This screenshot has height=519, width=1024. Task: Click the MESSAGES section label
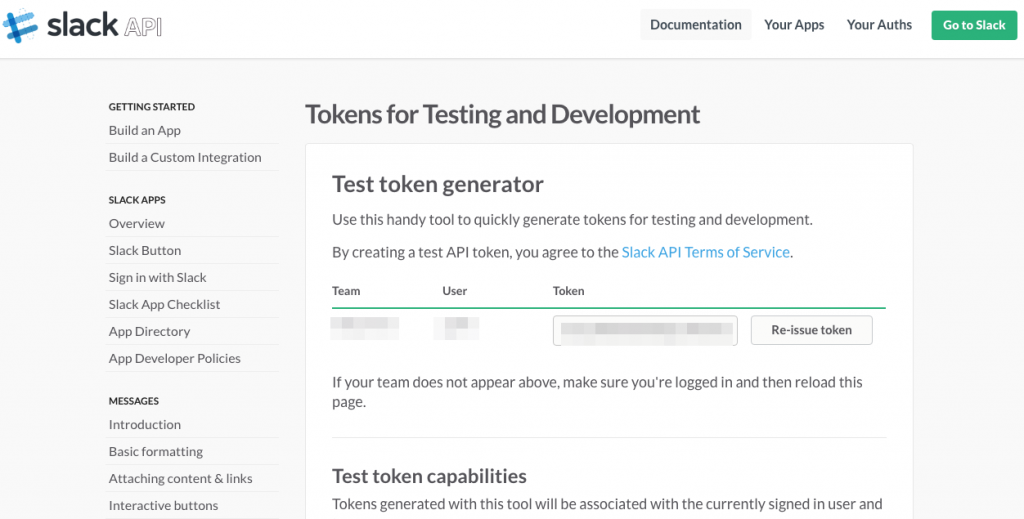(134, 401)
